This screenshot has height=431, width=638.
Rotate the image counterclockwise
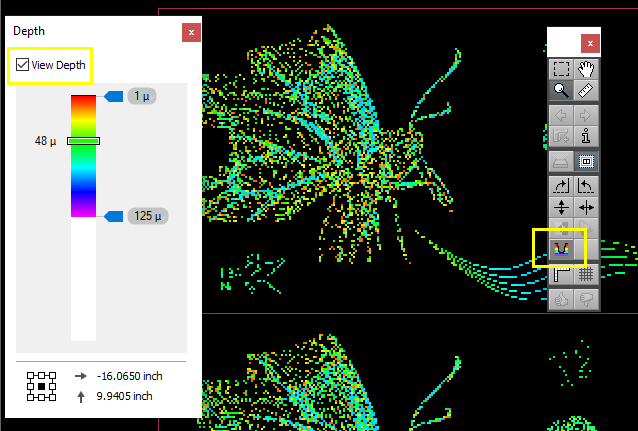pyautogui.click(x=588, y=186)
